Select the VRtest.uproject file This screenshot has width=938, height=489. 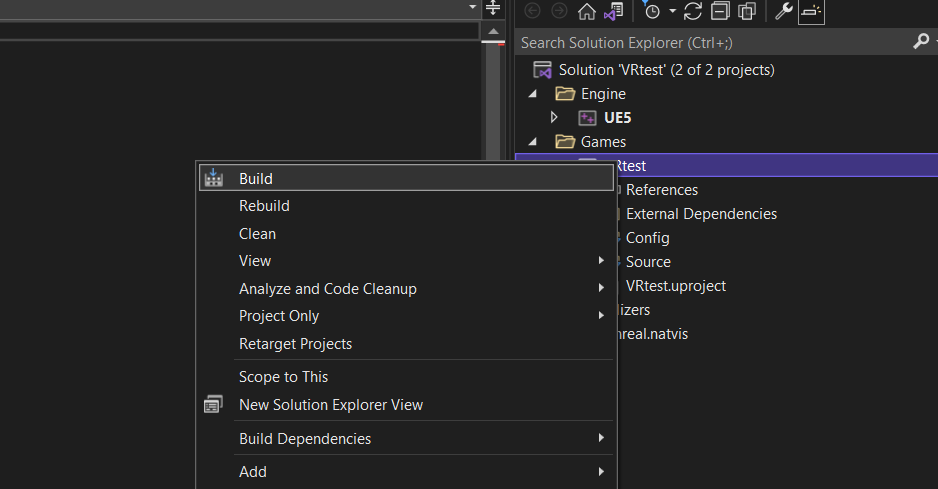[x=675, y=286]
